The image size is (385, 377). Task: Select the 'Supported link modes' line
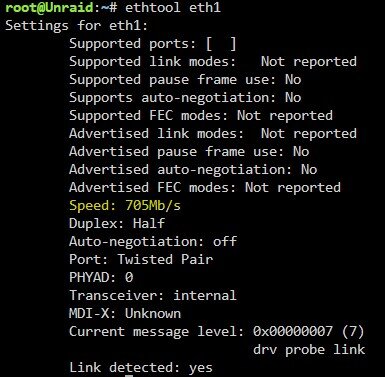pos(213,62)
